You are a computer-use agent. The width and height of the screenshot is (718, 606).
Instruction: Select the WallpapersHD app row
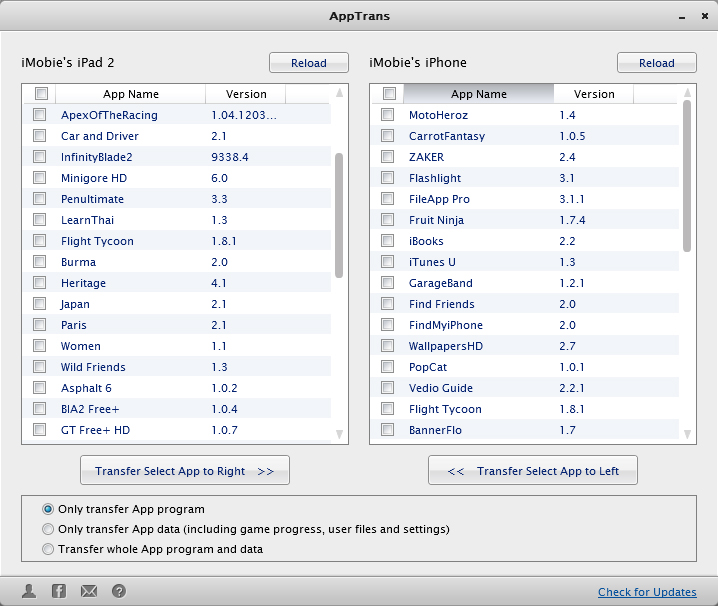(x=525, y=346)
